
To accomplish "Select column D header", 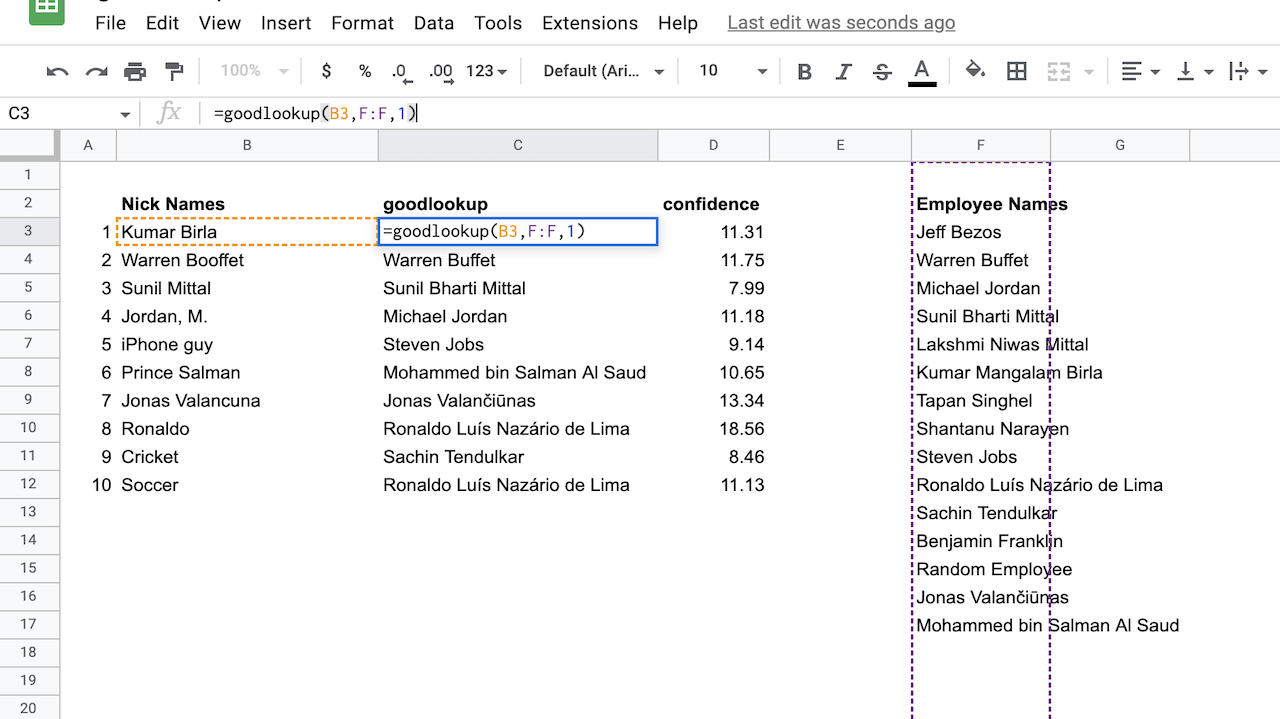I will [x=714, y=145].
